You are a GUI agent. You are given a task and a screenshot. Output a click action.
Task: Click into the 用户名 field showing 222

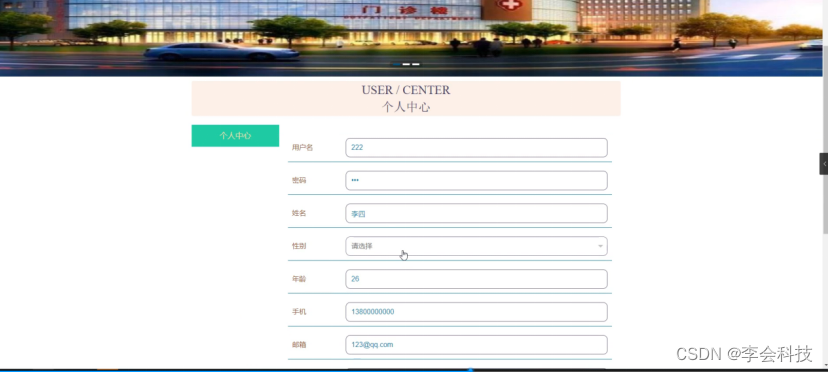[x=476, y=148]
